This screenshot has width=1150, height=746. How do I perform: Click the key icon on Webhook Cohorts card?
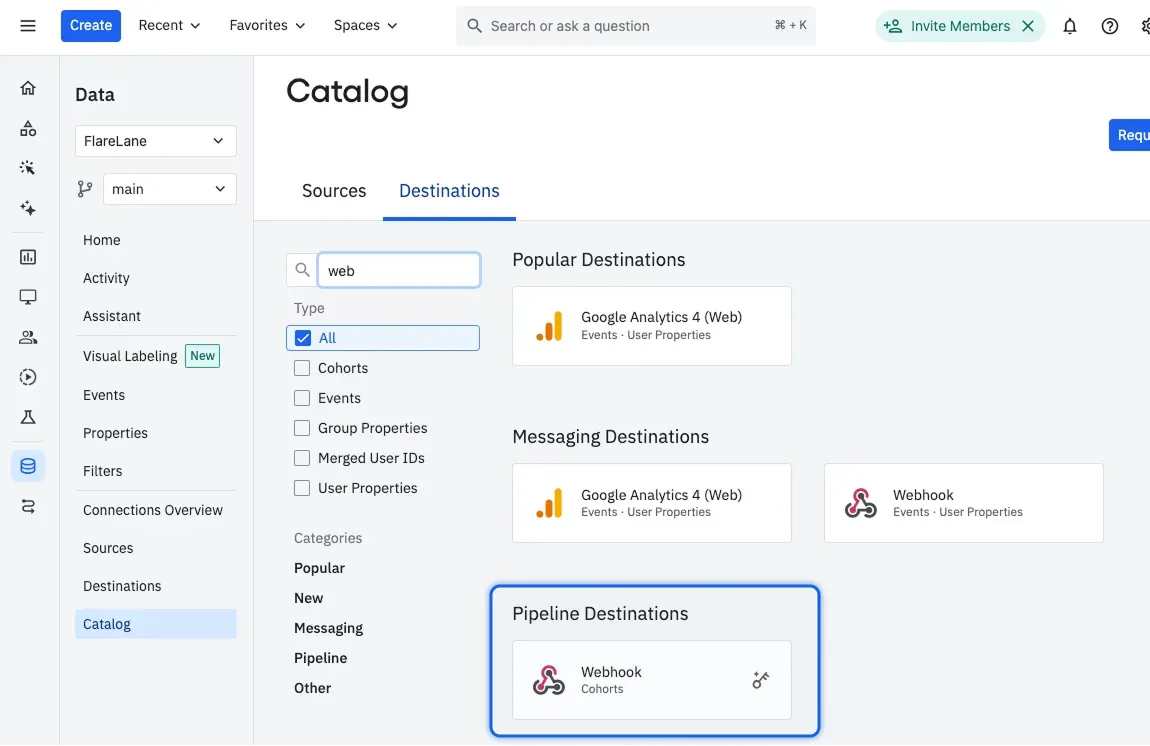(x=761, y=680)
